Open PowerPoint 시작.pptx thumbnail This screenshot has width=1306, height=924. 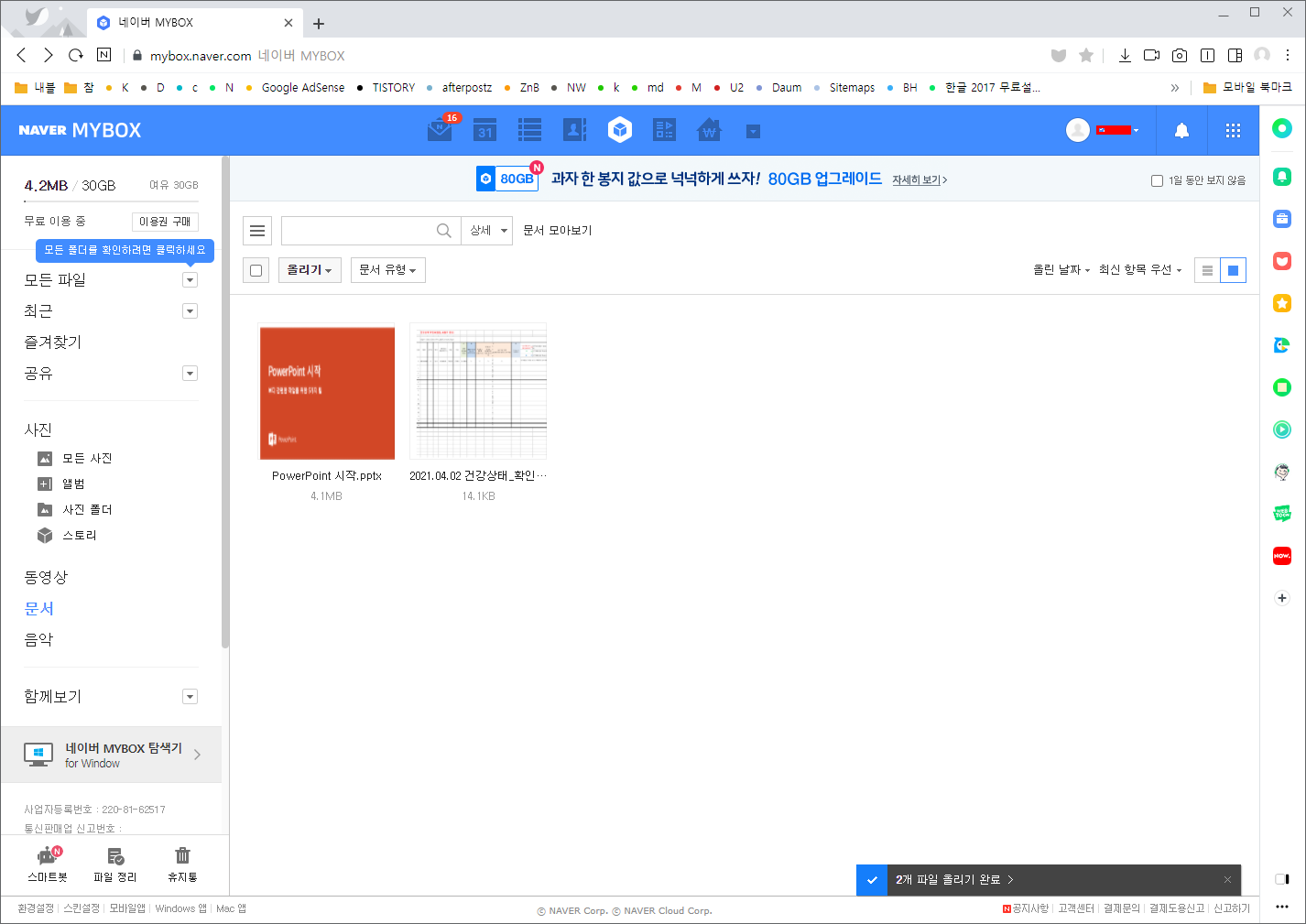point(327,391)
